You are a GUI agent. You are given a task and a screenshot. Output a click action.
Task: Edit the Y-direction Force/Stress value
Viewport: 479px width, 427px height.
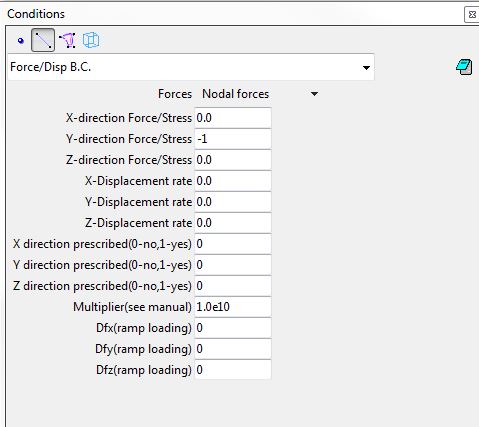tap(233, 139)
